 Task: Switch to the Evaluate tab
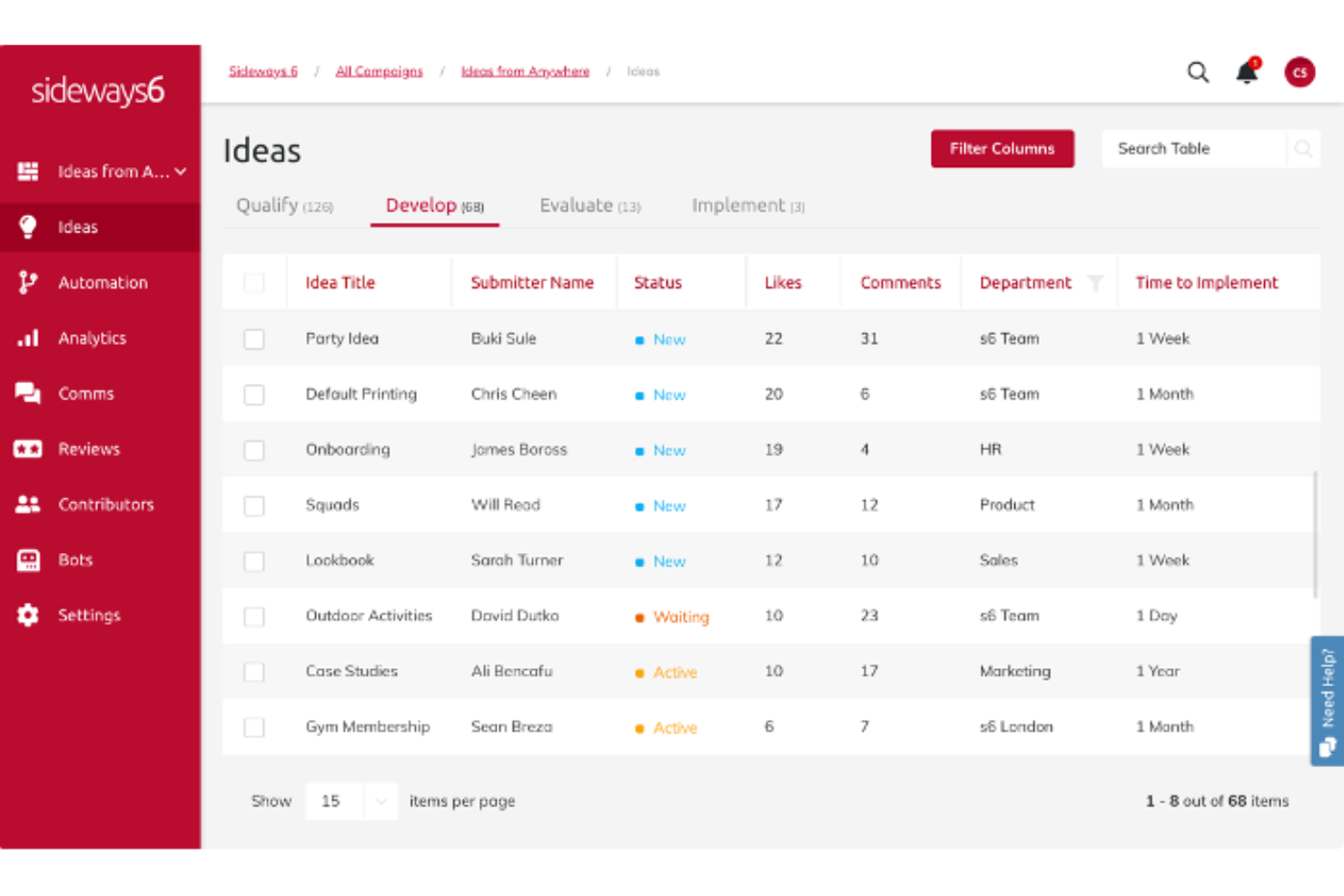589,205
